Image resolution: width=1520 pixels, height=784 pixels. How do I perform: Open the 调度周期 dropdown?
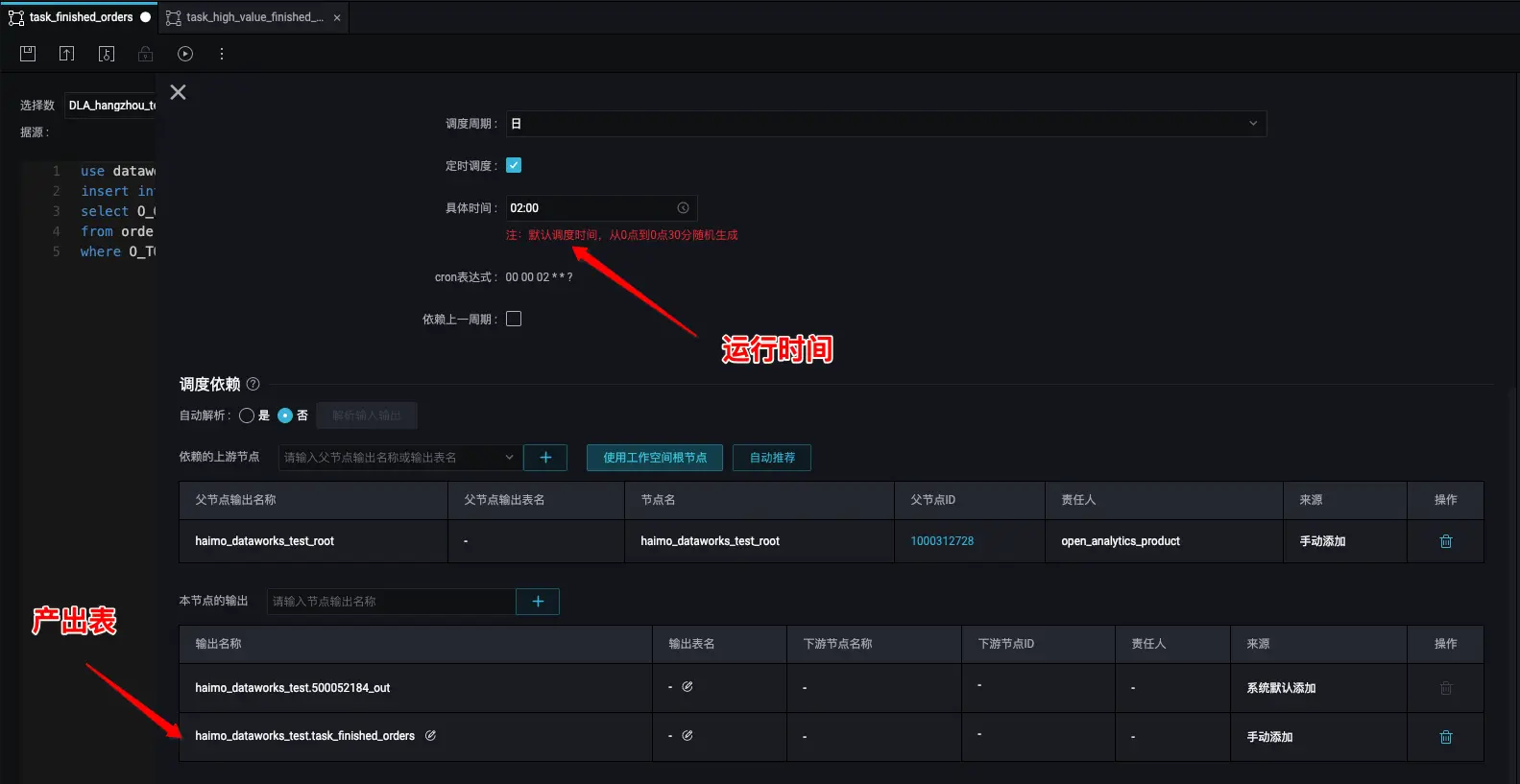tap(886, 124)
